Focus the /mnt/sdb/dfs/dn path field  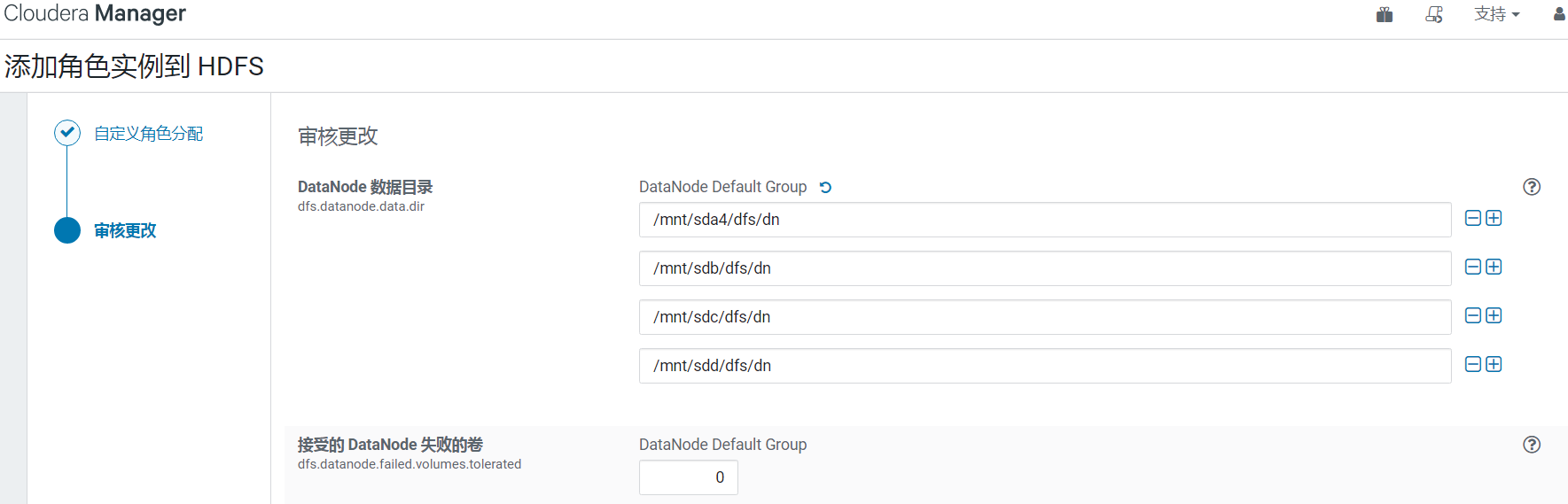pos(1045,268)
